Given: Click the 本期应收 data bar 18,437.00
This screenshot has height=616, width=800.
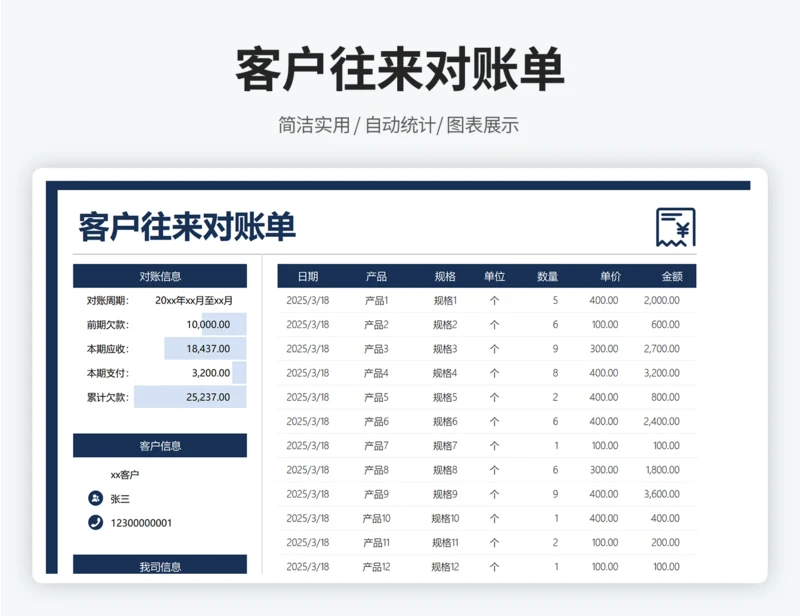Looking at the screenshot, I should 207,349.
